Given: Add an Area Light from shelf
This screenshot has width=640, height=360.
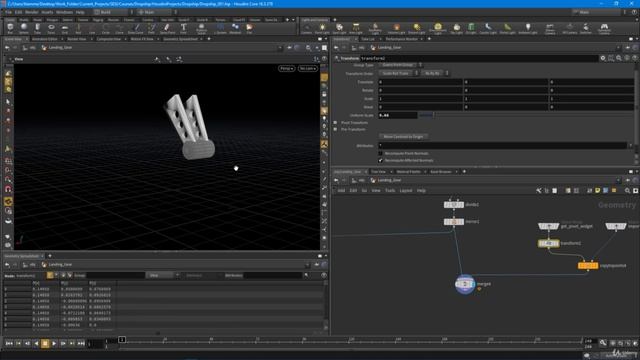Looking at the screenshot, I should click(356, 28).
